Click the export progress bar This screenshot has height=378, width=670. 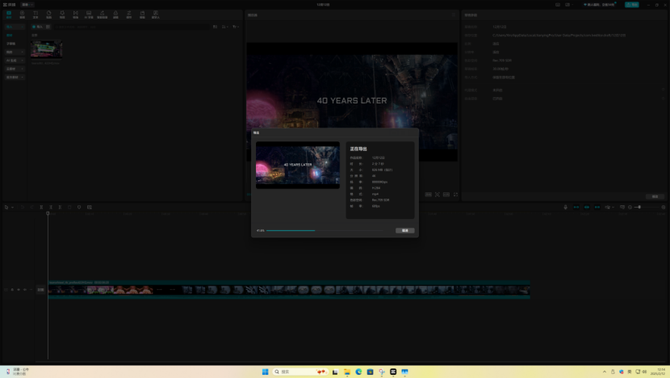pos(324,231)
